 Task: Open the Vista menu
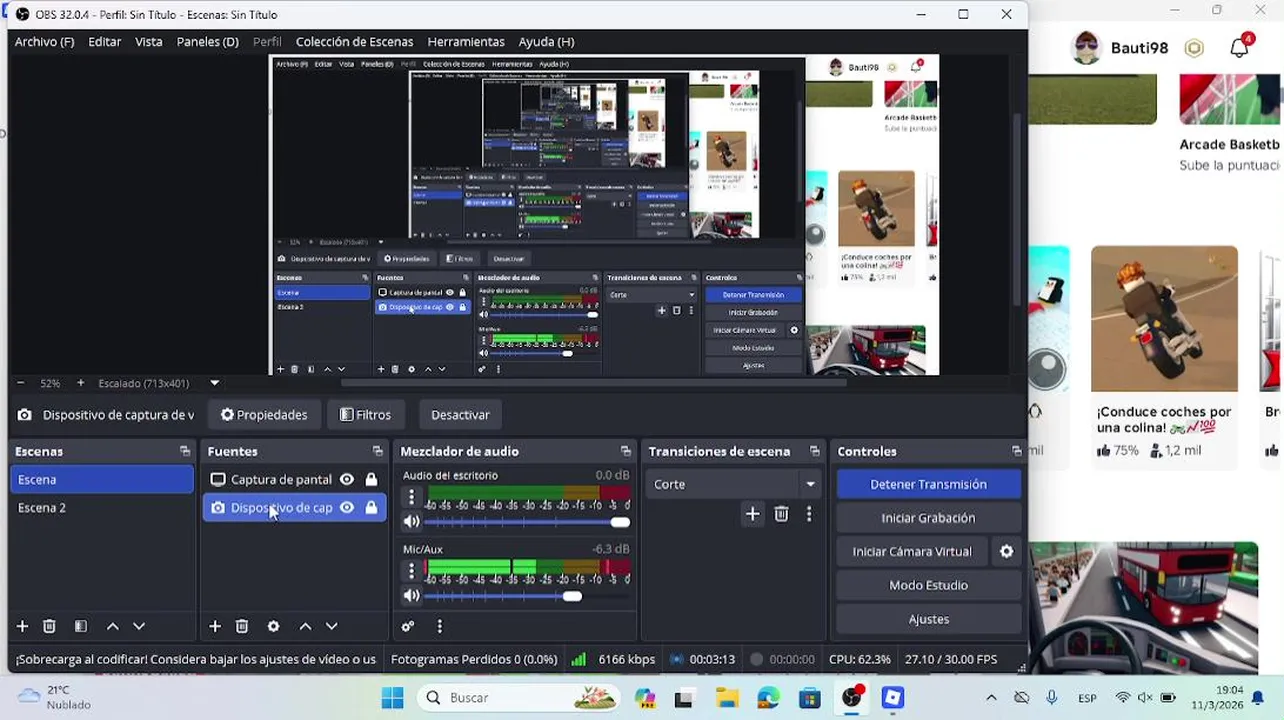[148, 42]
